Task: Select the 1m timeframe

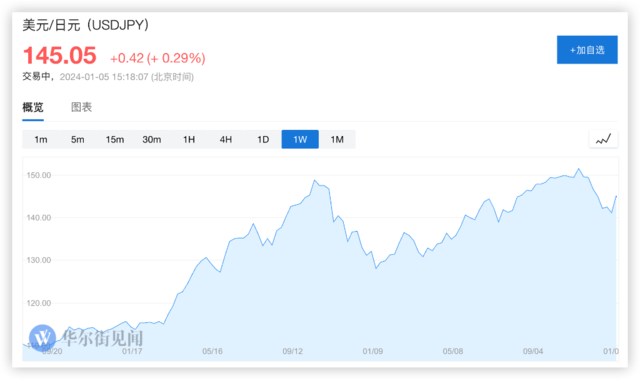Action: click(x=41, y=140)
